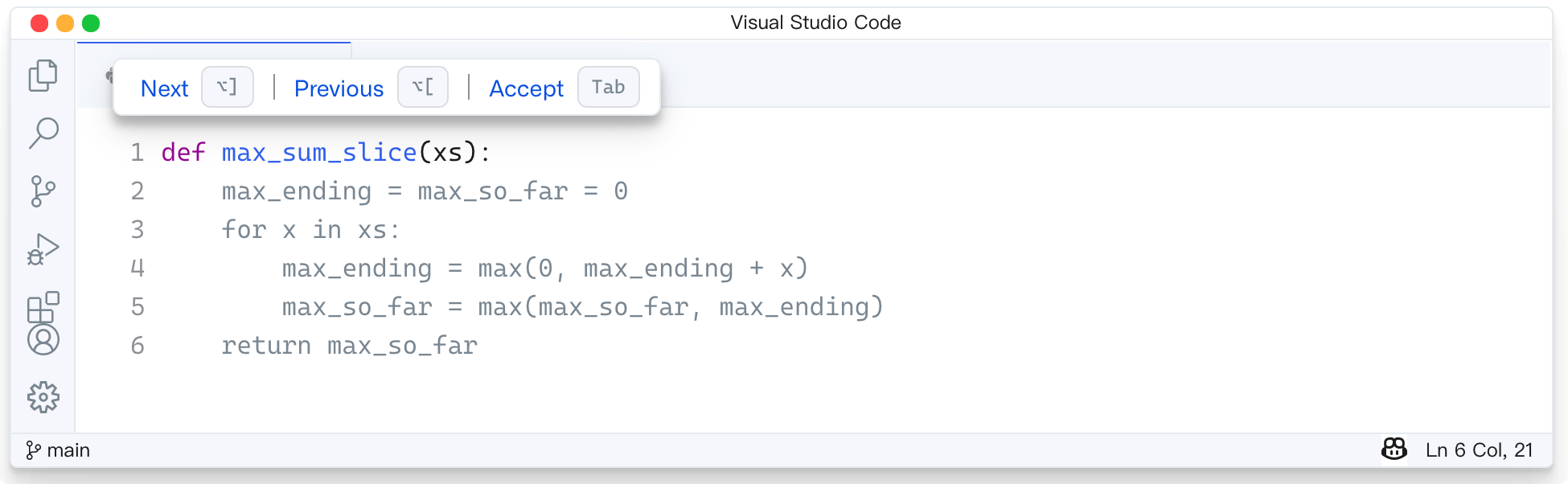The height and width of the screenshot is (484, 1568).
Task: Open Run and Debug view
Action: [x=43, y=249]
